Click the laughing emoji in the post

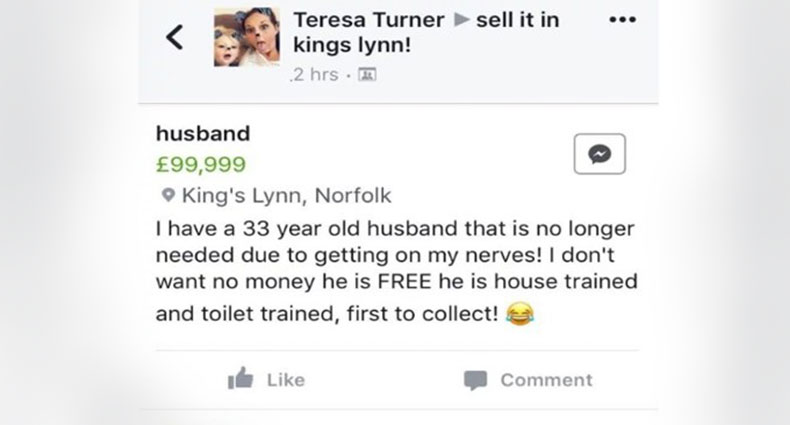pyautogui.click(x=520, y=314)
